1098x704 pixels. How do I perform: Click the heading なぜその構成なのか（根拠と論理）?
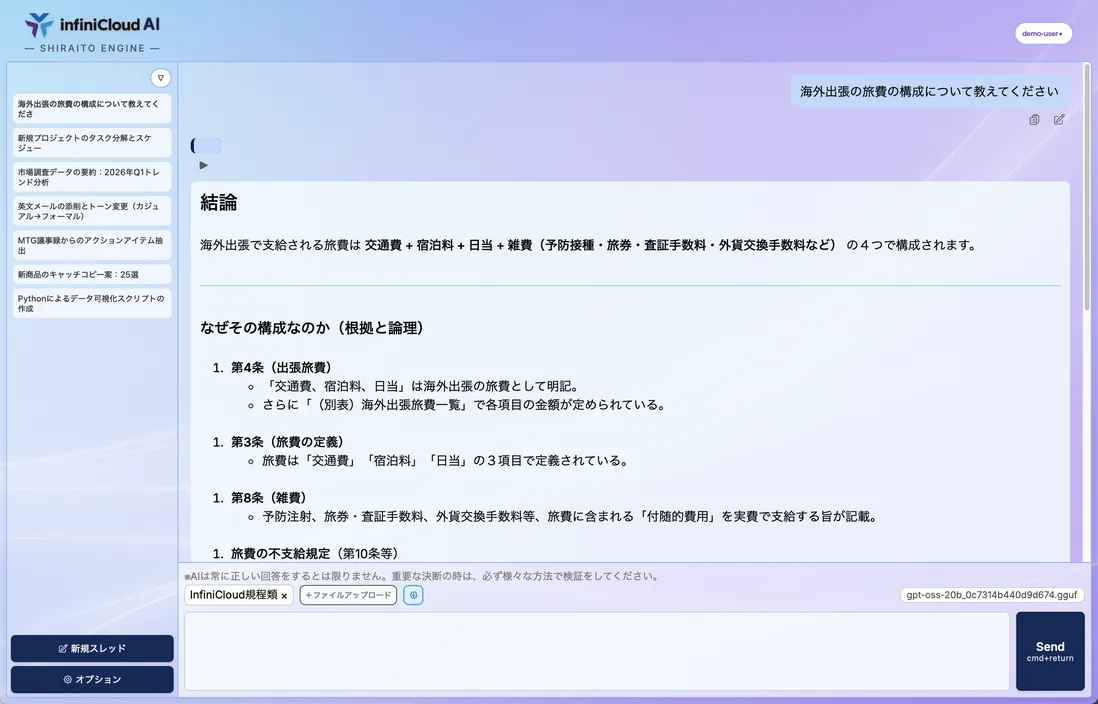point(312,328)
